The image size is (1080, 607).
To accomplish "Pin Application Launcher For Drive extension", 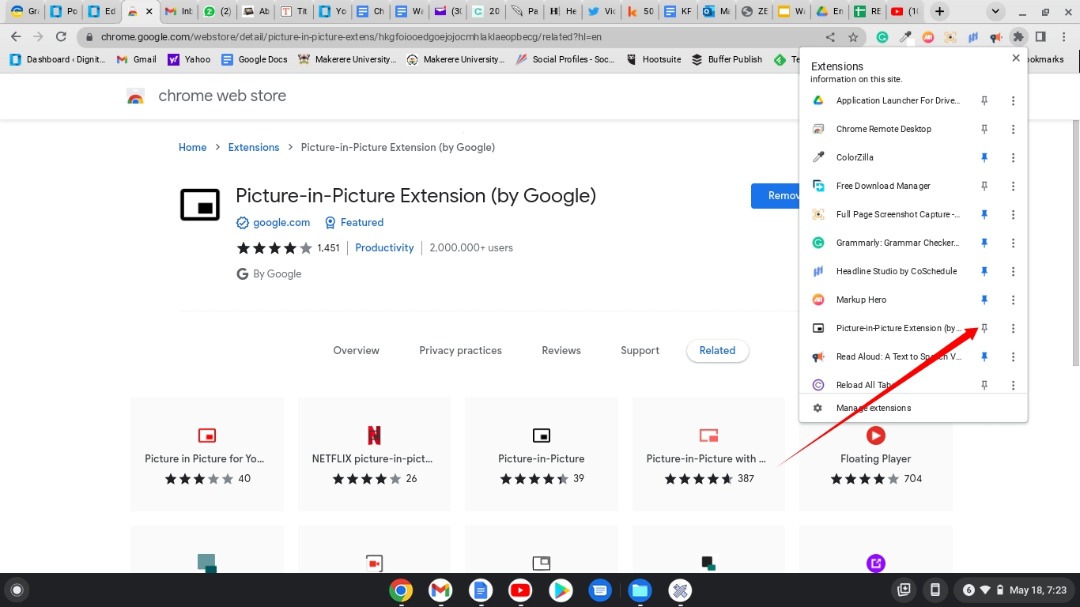I will [984, 101].
